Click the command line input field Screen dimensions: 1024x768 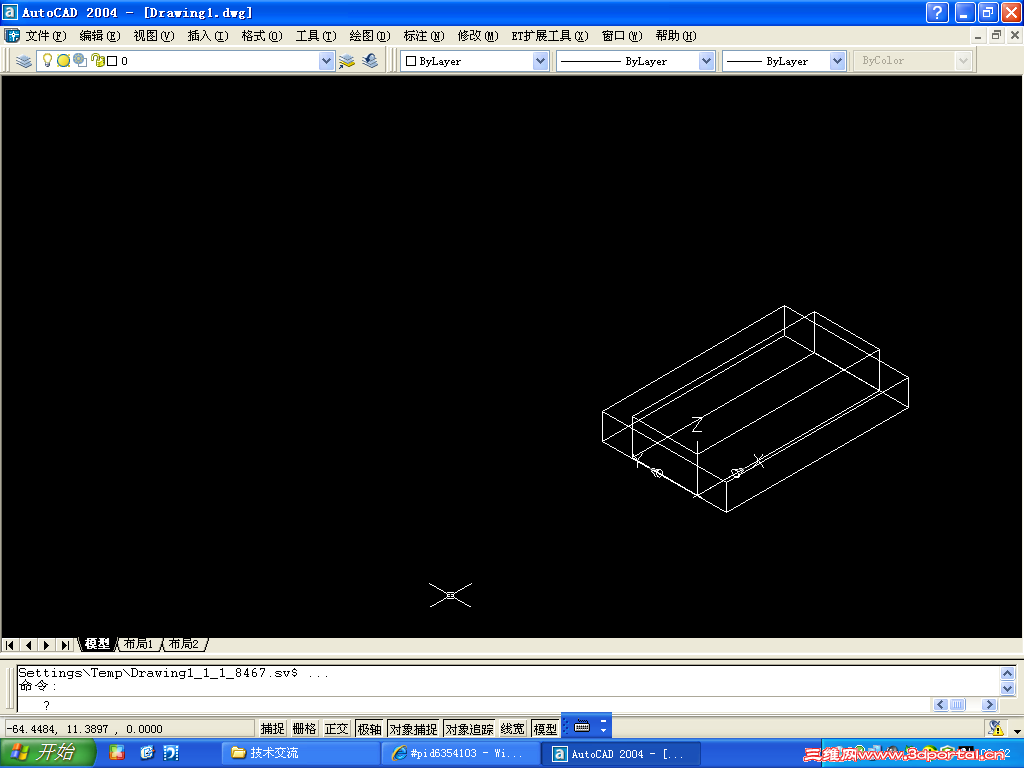click(475, 705)
